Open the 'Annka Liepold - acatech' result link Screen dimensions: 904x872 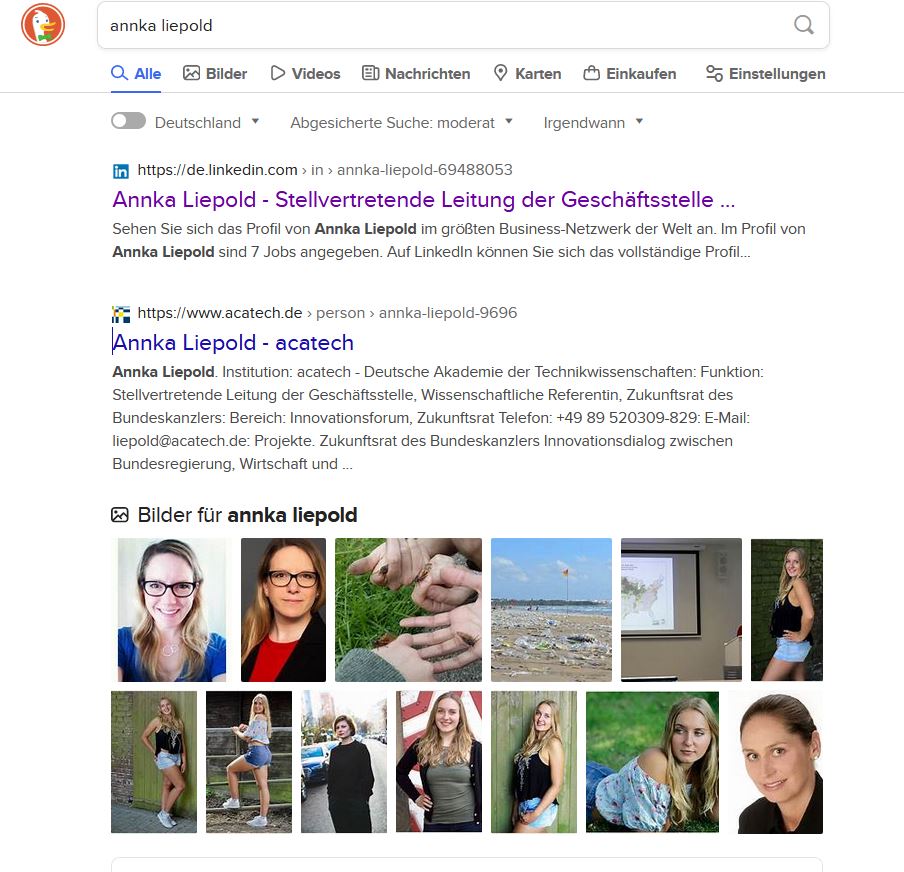coord(233,343)
